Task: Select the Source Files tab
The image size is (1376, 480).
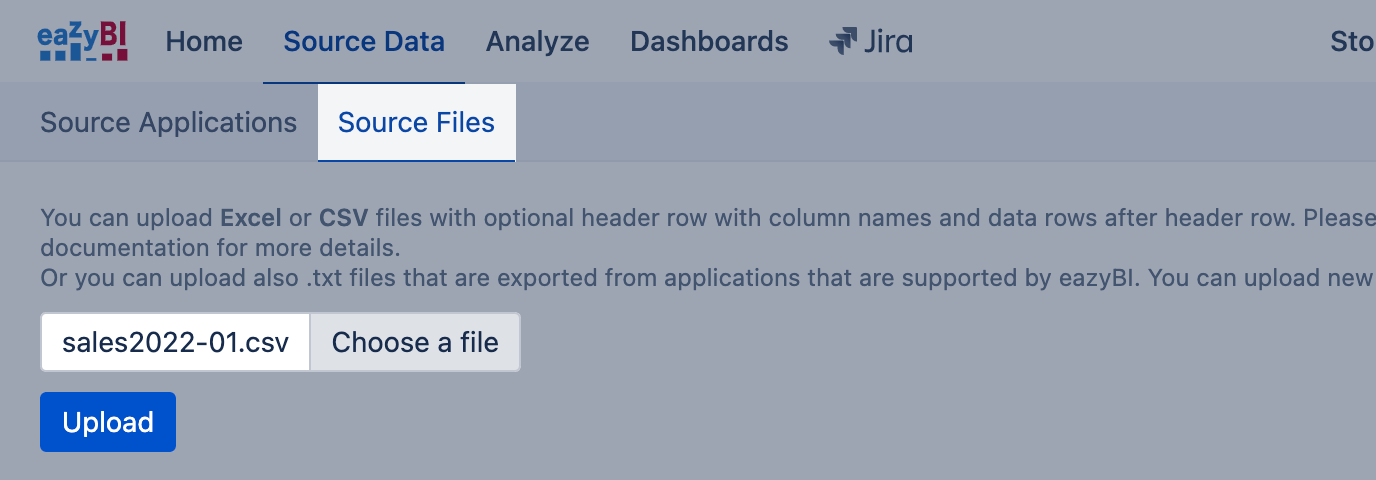Action: [416, 123]
